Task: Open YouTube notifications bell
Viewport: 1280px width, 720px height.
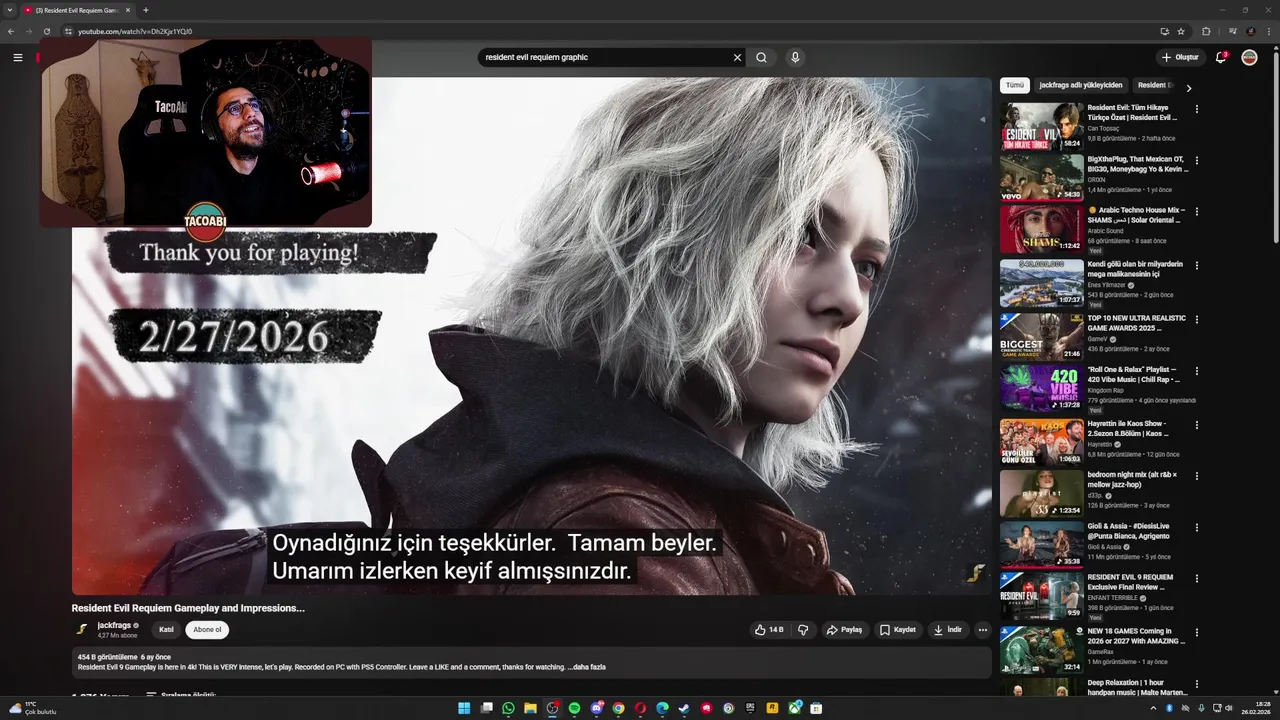Action: (1220, 57)
